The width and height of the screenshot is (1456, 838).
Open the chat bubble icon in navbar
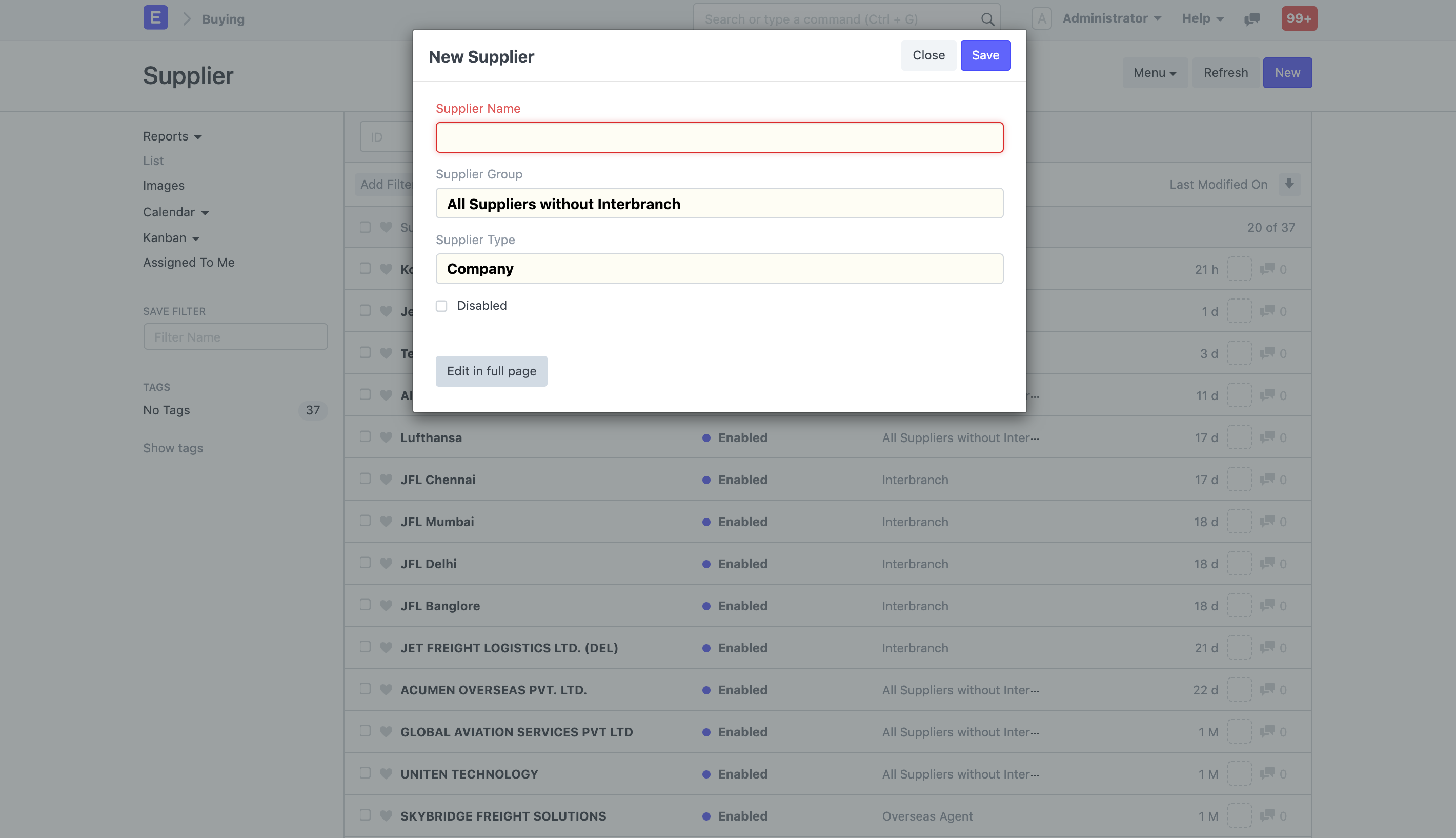[x=1252, y=19]
